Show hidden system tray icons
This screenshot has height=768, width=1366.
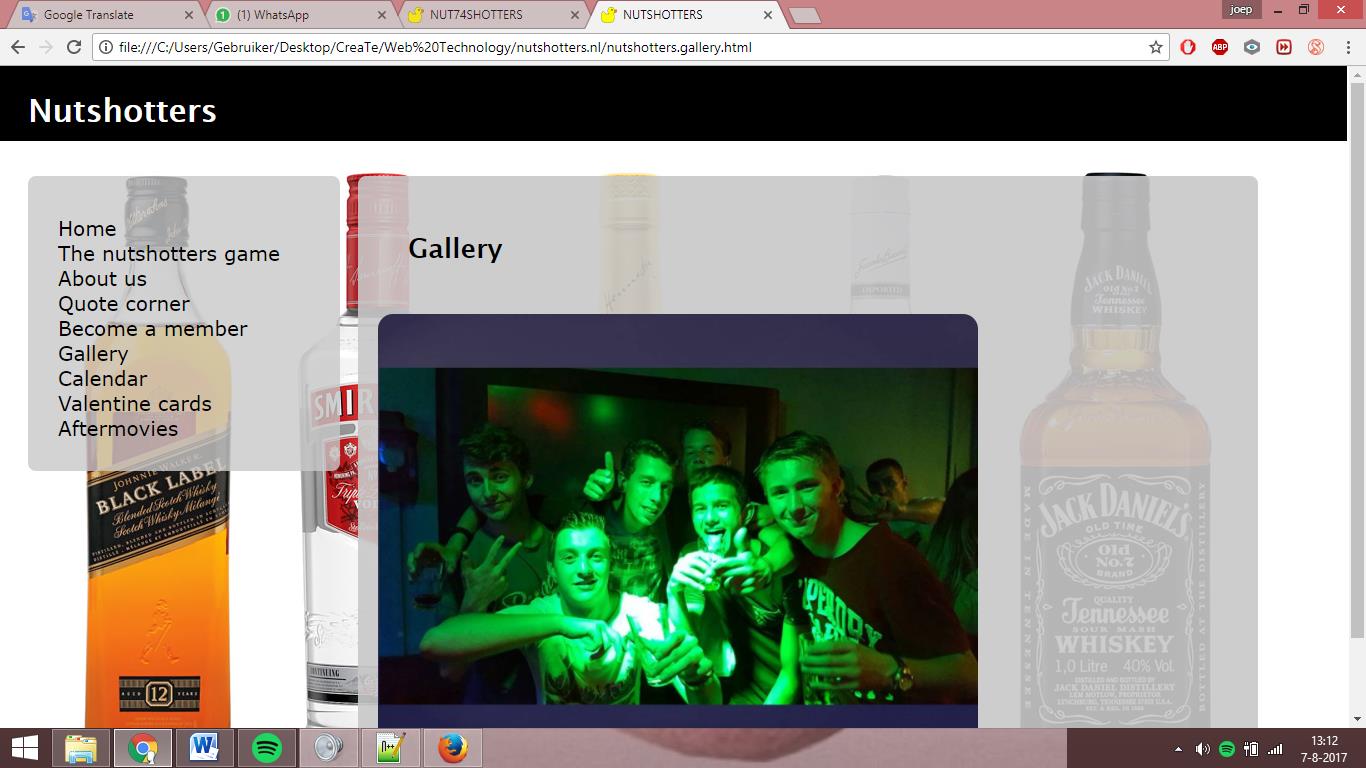(x=1178, y=749)
